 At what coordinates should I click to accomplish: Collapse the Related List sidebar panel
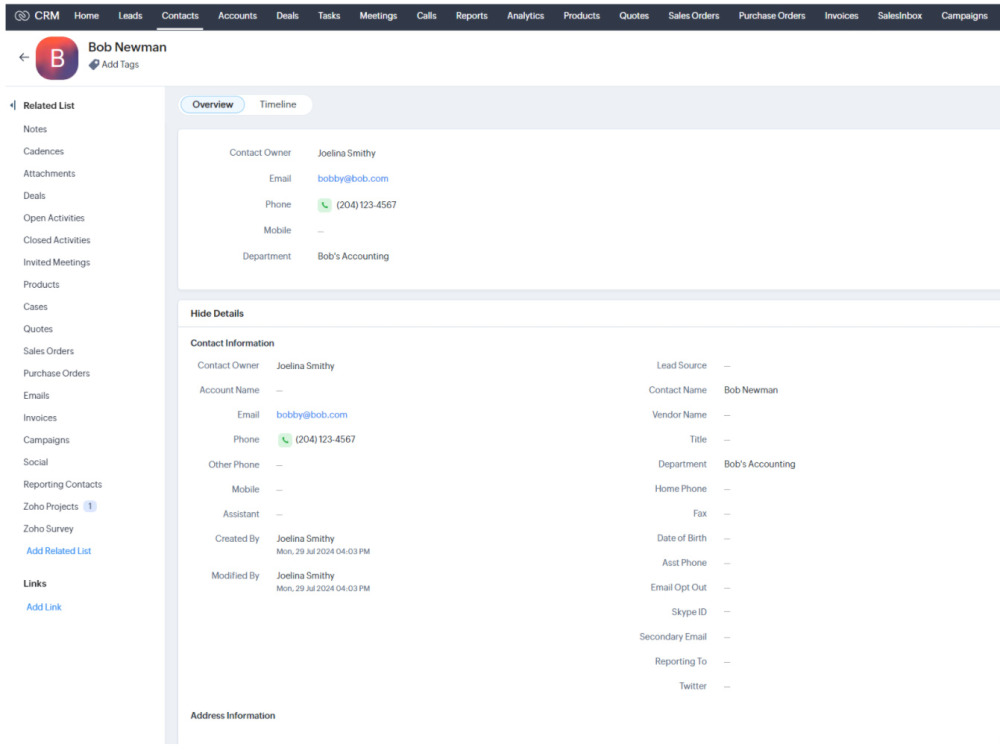click(13, 105)
